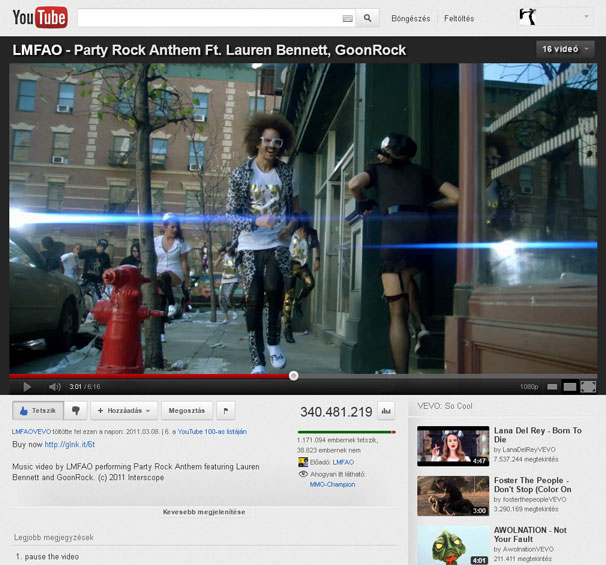Open the LMFAOVEVO channel link
Screen dimensions: 606x565
[x=31, y=432]
